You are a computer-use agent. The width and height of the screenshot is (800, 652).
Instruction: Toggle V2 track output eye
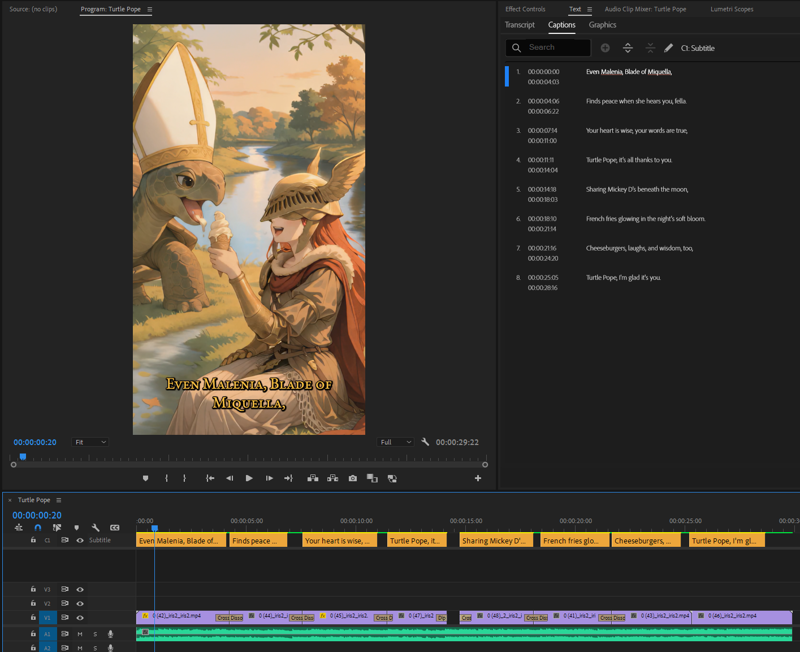click(80, 604)
